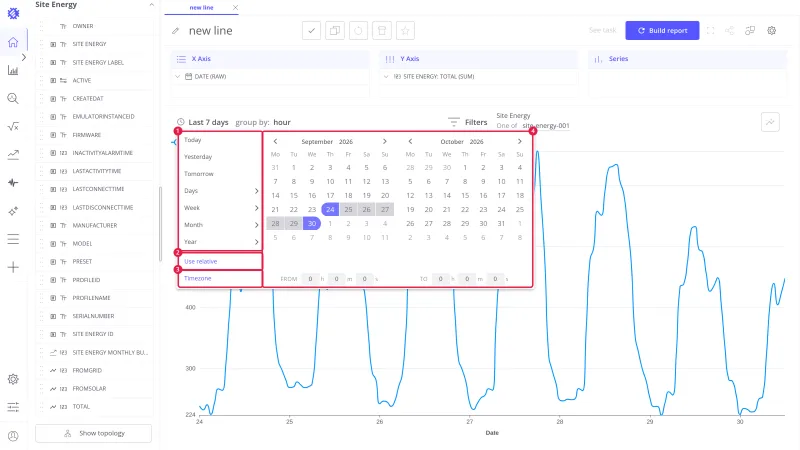Open the sliders preferences icon in sidebar
The image size is (800, 450).
[13, 407]
